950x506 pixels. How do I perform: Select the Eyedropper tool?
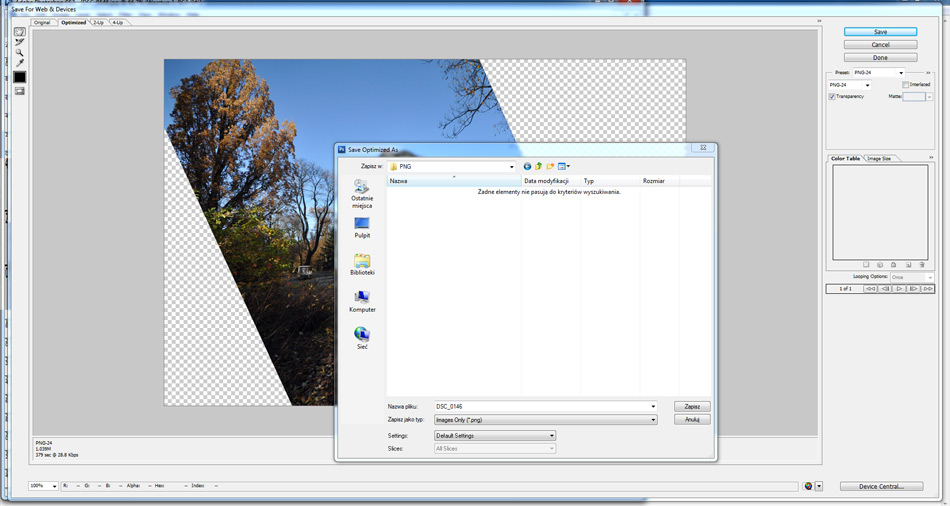tap(20, 62)
